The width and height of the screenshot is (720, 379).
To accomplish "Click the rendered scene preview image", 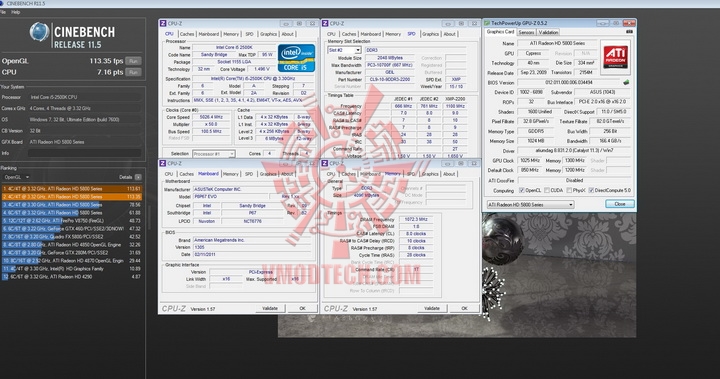I will (558, 275).
